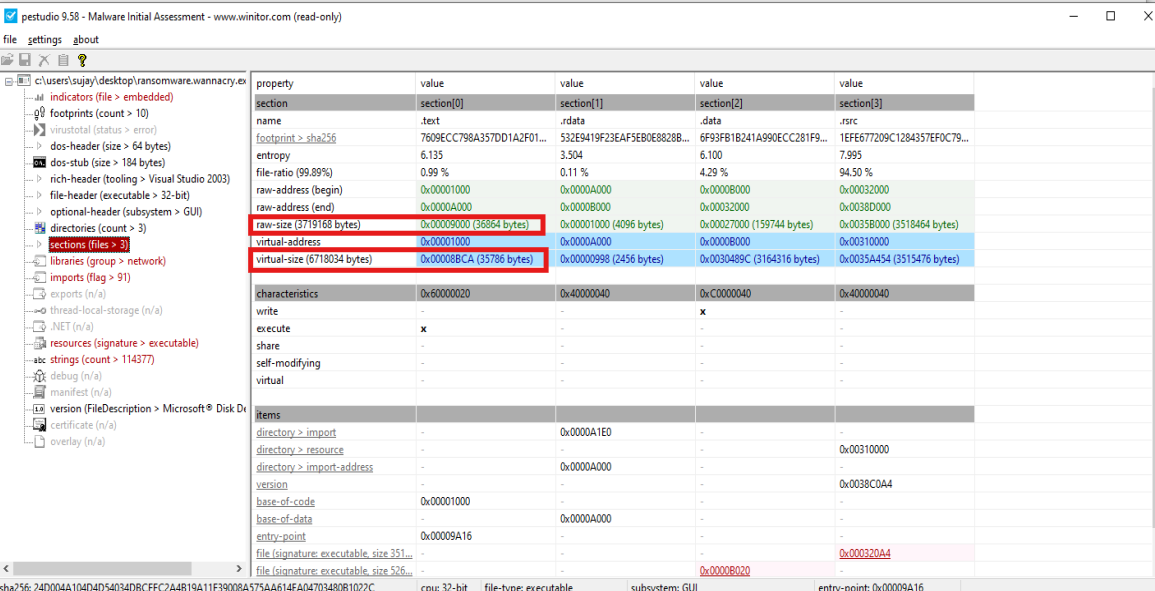Click the icon beside thread-local-storage
Screen dimensions: 1155x591
point(40,310)
